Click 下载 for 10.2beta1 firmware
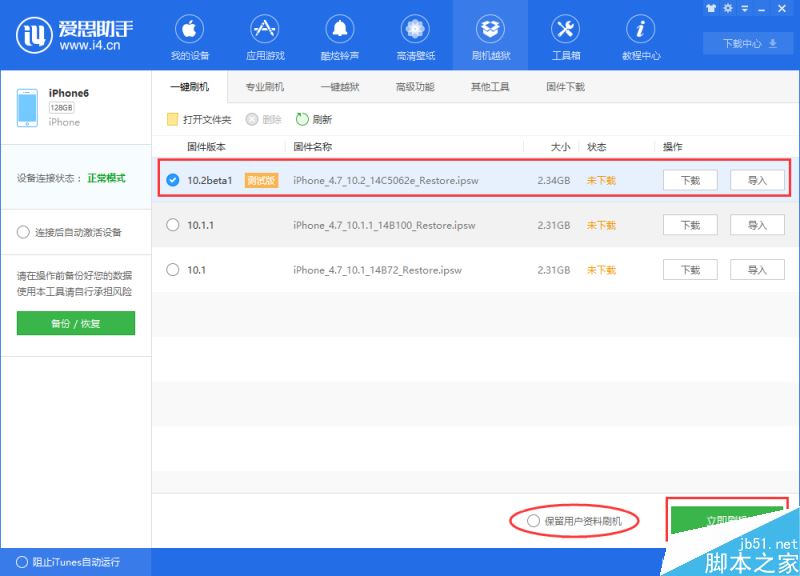 [x=690, y=180]
